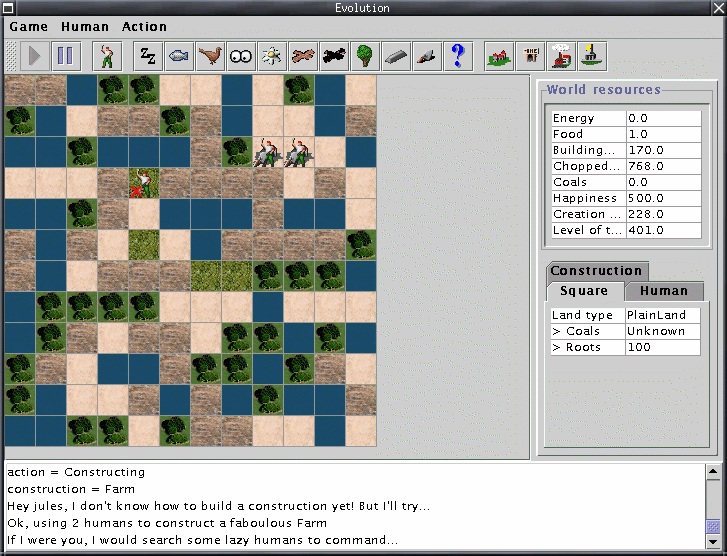The width and height of the screenshot is (727, 556).
Task: Select the black animal silhouette icon
Action: [334, 56]
